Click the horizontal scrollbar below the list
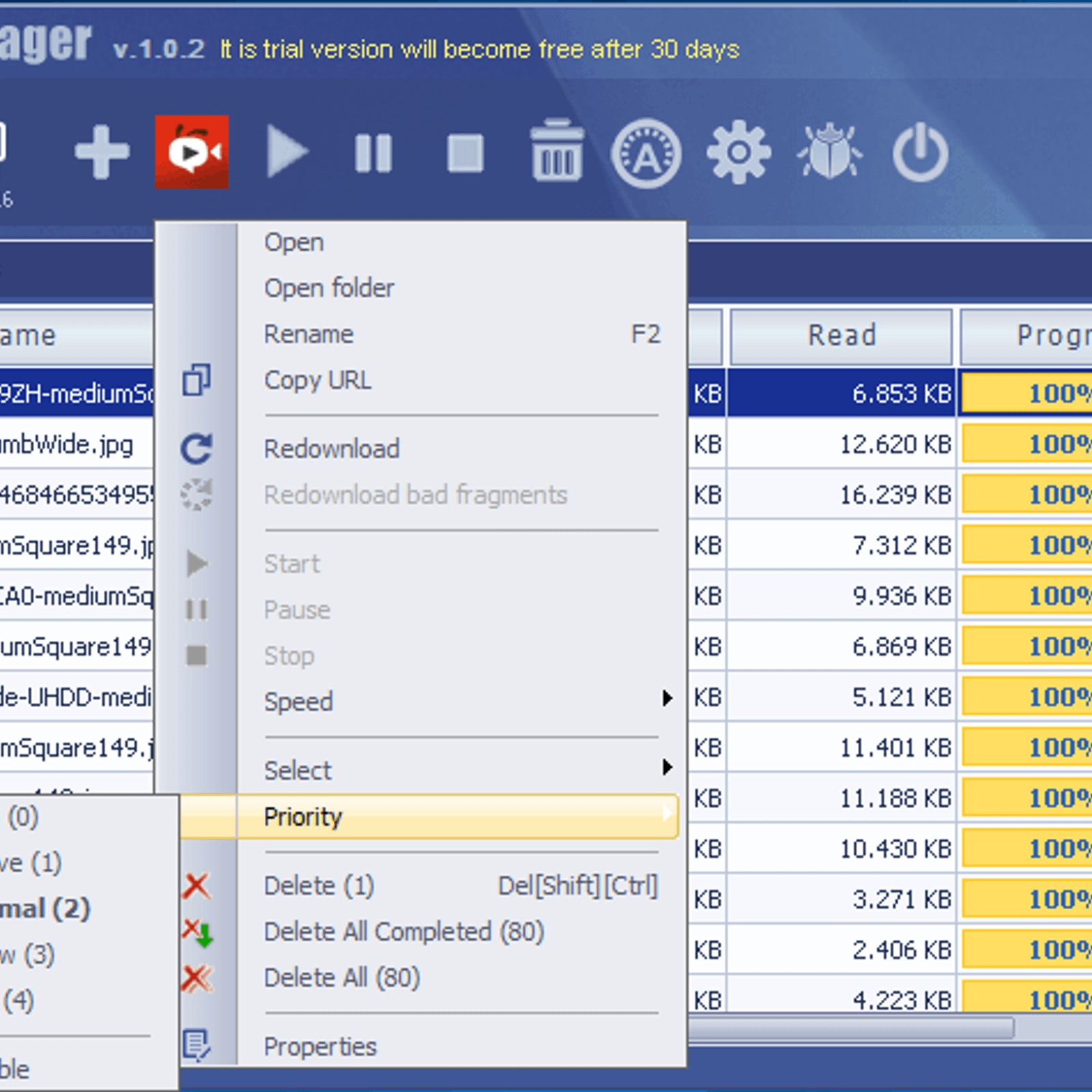Image resolution: width=1092 pixels, height=1092 pixels. (x=850, y=1027)
